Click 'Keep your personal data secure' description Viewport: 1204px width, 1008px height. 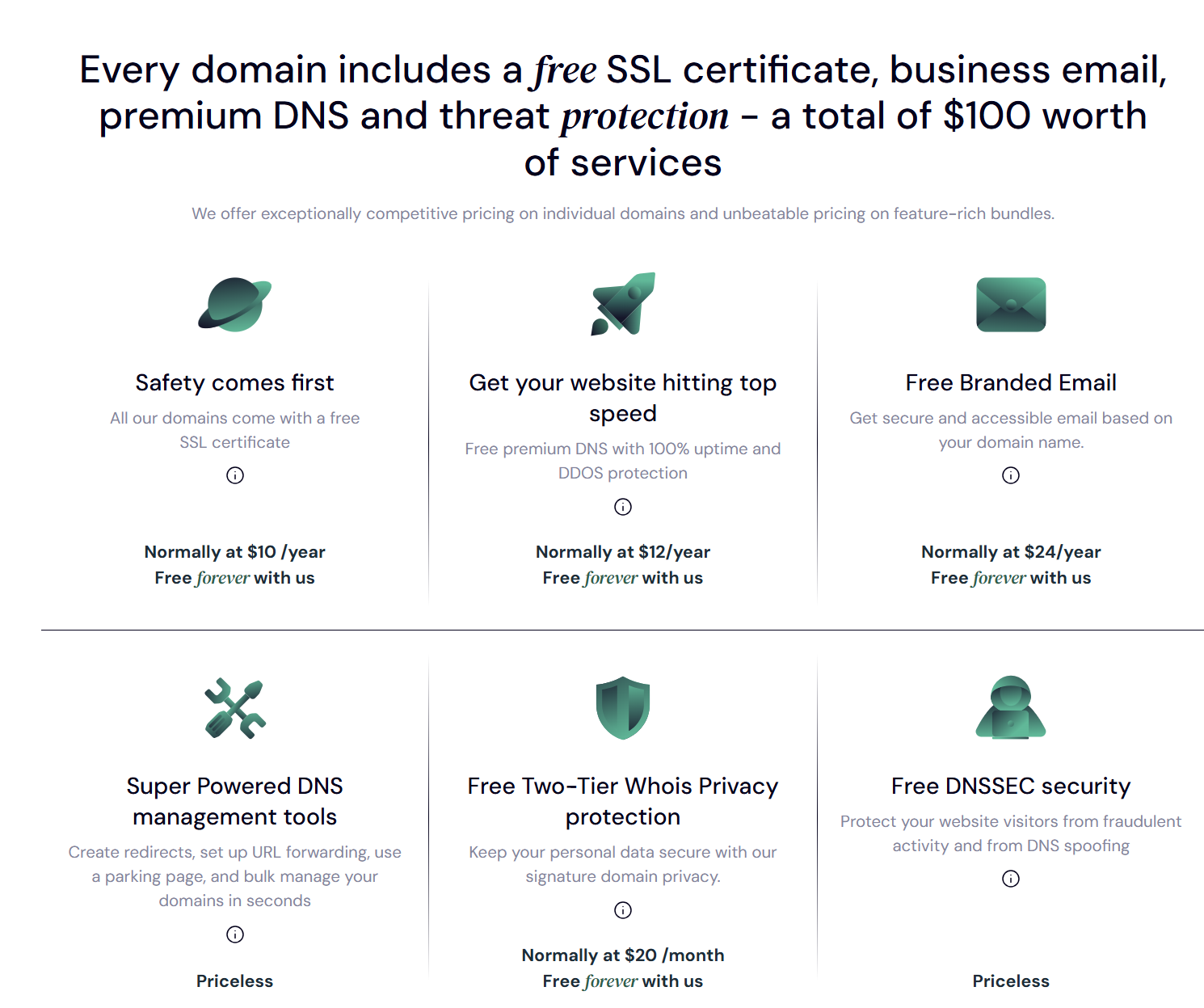coord(623,864)
